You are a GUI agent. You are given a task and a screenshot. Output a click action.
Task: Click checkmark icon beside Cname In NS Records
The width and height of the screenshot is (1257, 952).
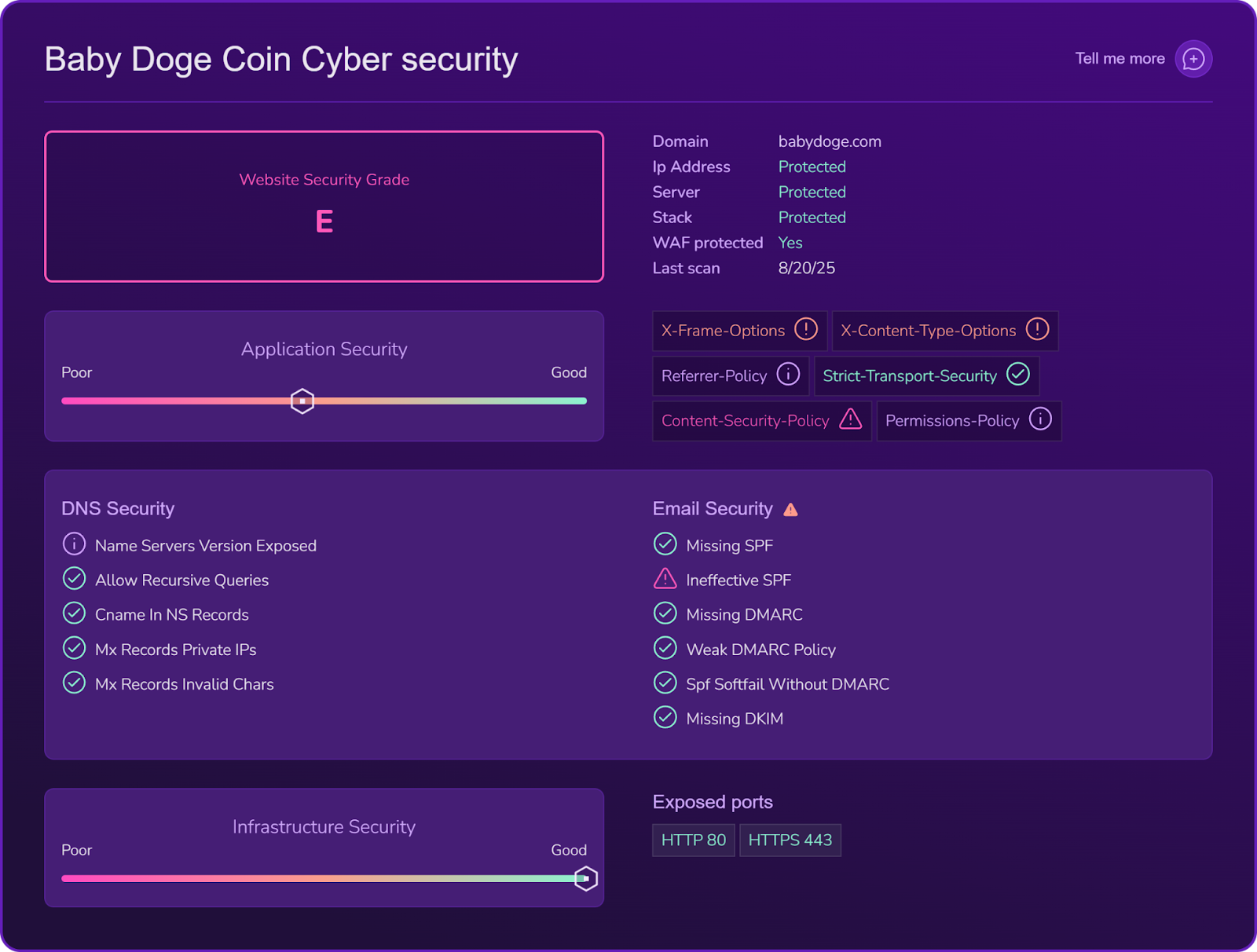(74, 613)
